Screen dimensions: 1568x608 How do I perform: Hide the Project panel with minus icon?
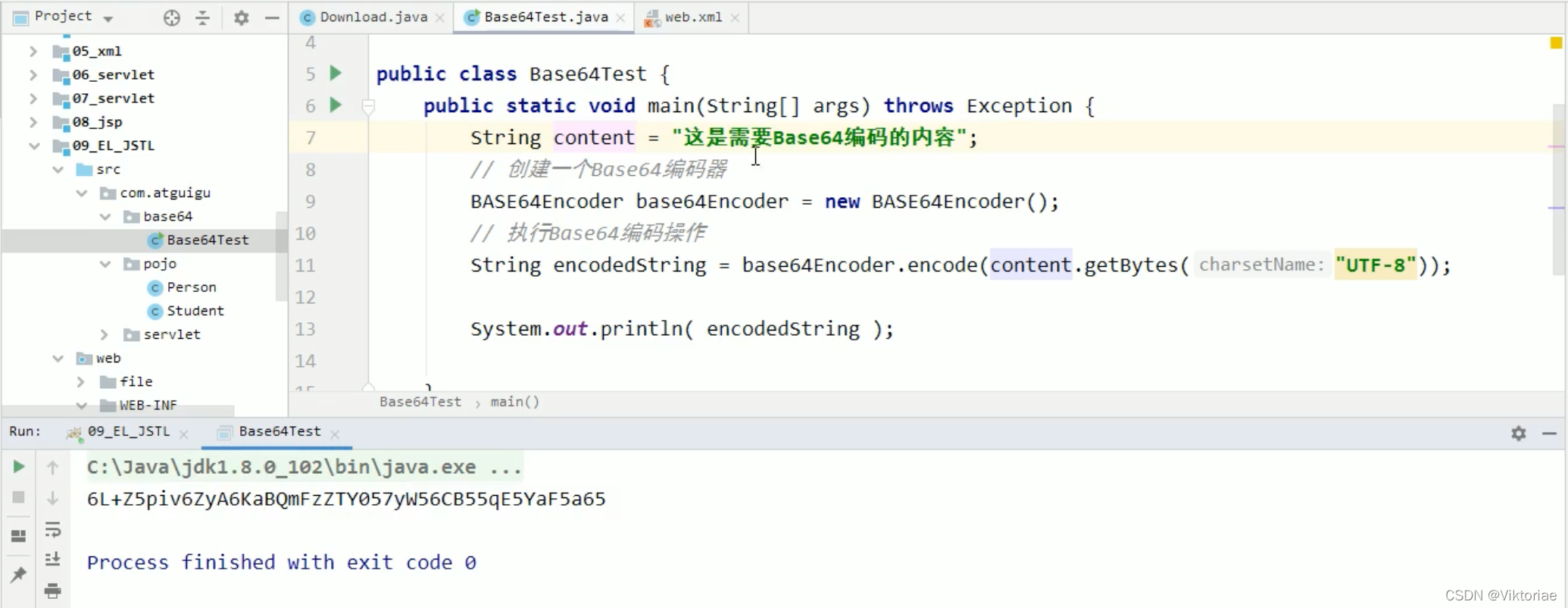point(272,17)
